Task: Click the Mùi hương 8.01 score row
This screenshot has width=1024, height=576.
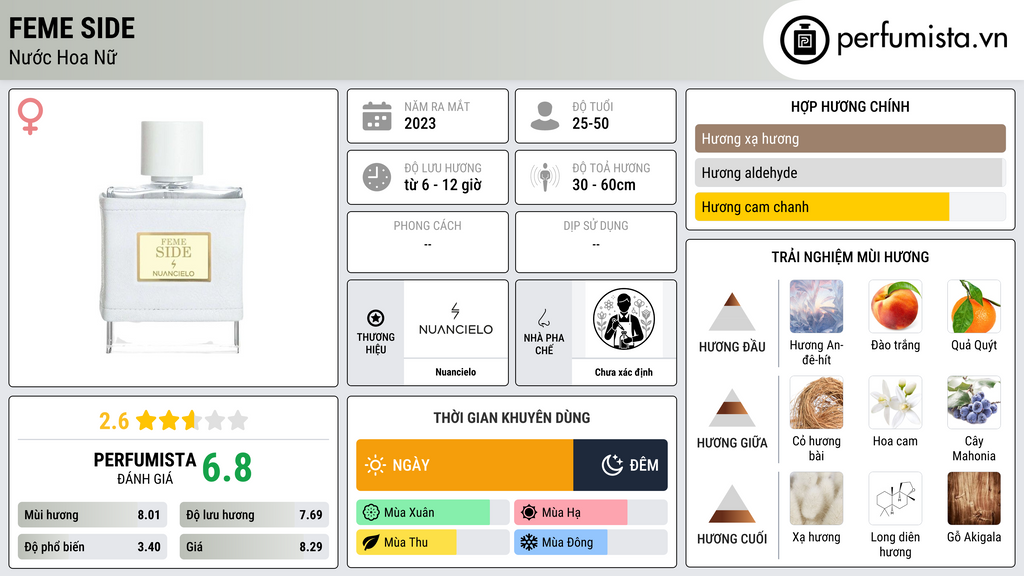Action: pos(92,515)
